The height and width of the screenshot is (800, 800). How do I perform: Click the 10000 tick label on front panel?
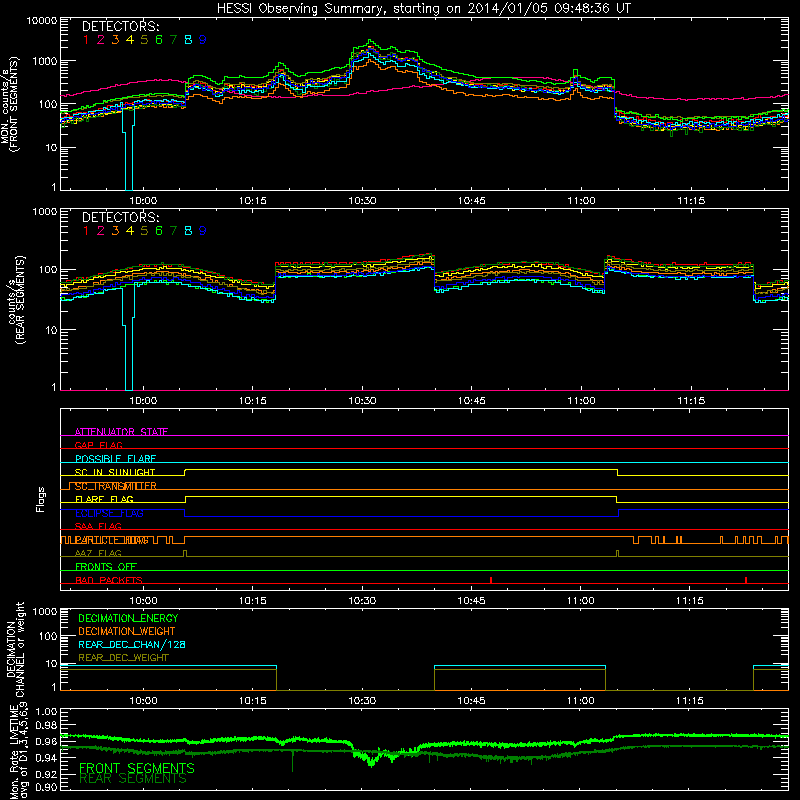point(42,21)
